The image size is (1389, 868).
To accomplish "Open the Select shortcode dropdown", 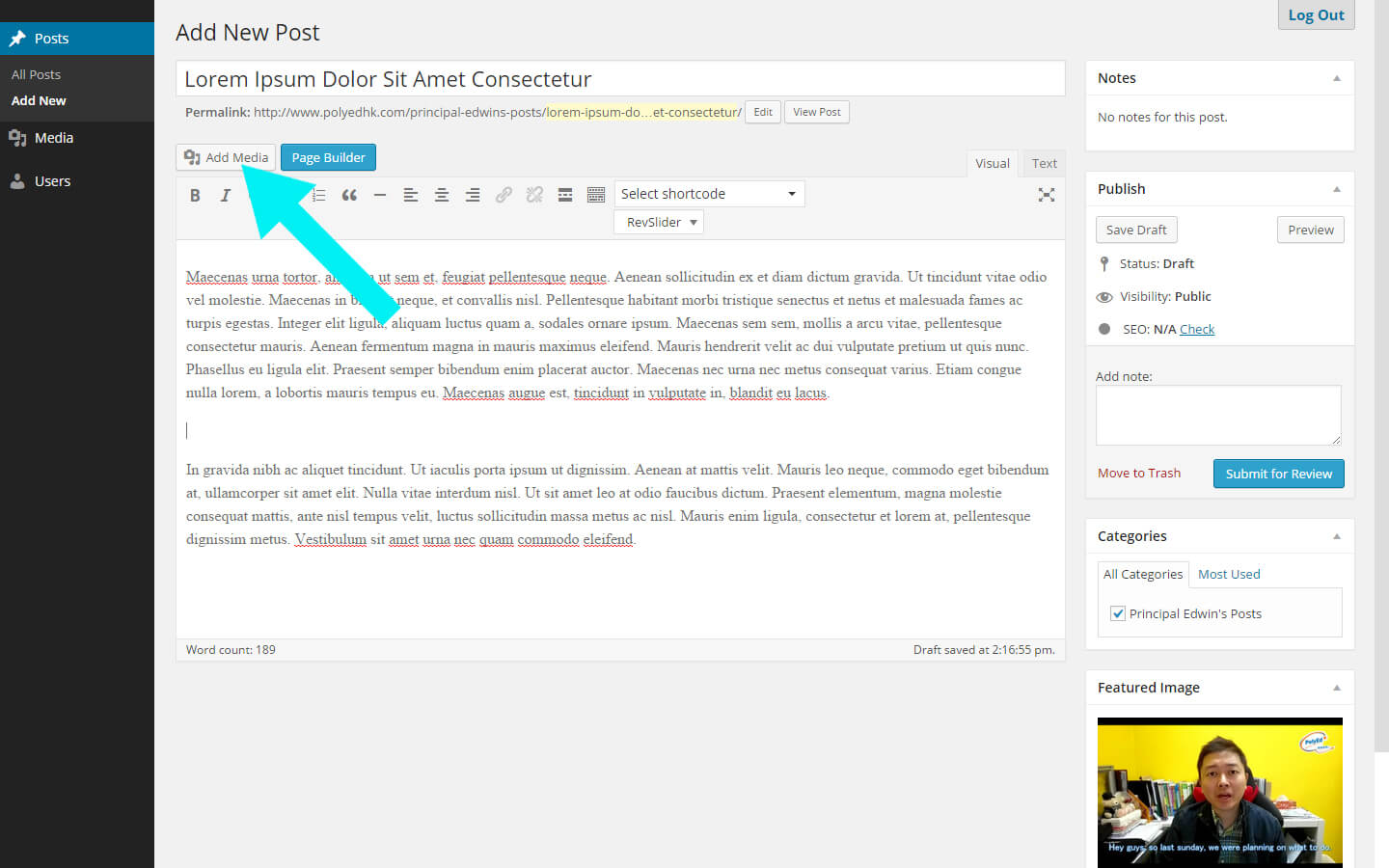I will pos(709,194).
